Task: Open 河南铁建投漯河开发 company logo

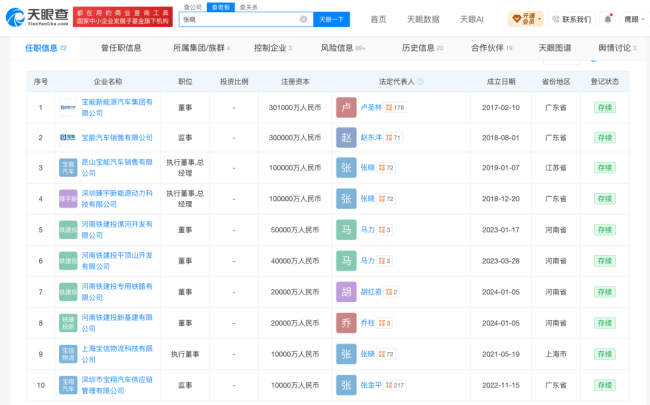Action: pos(68,230)
